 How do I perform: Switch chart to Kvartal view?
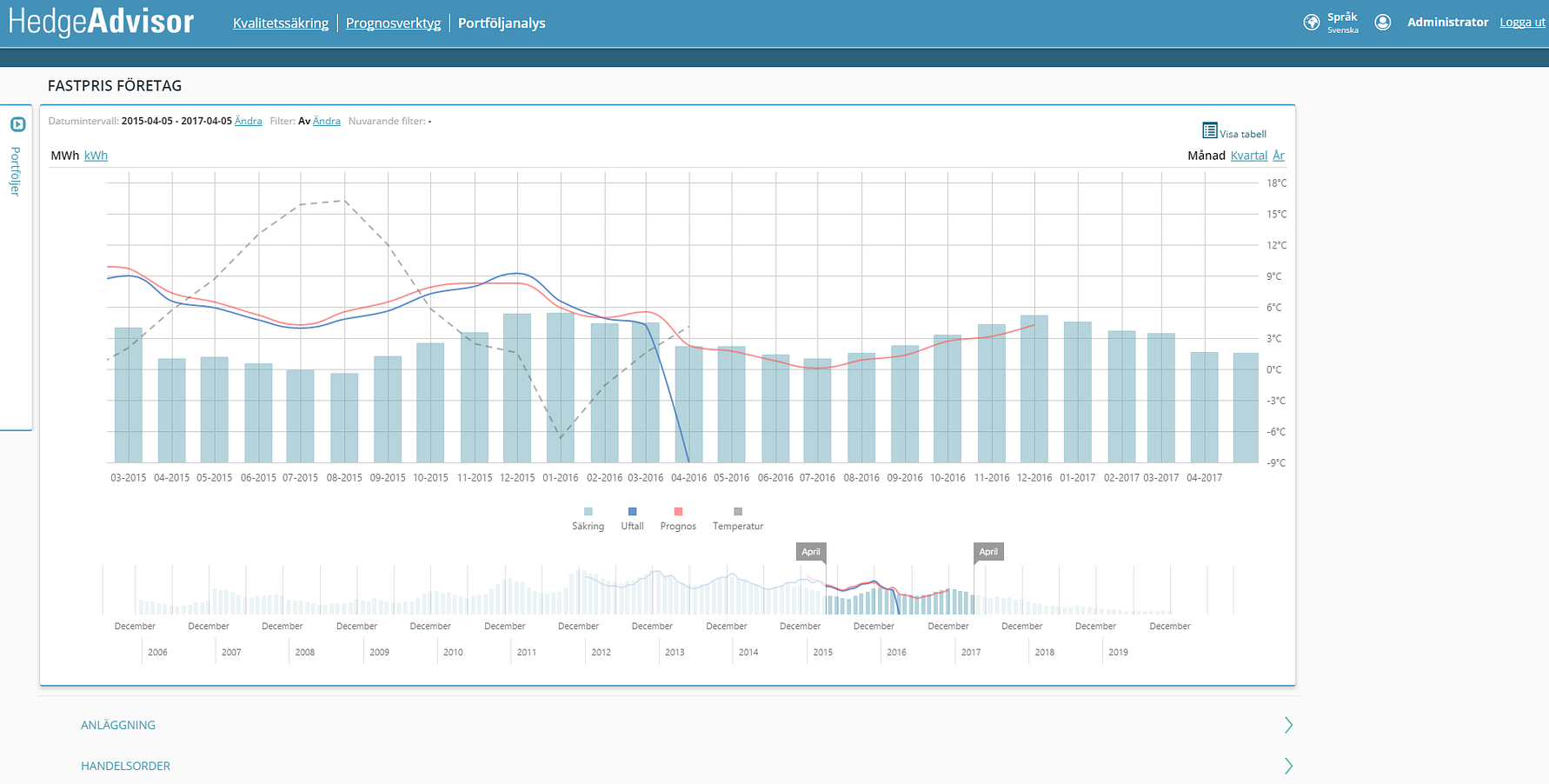pyautogui.click(x=1248, y=156)
